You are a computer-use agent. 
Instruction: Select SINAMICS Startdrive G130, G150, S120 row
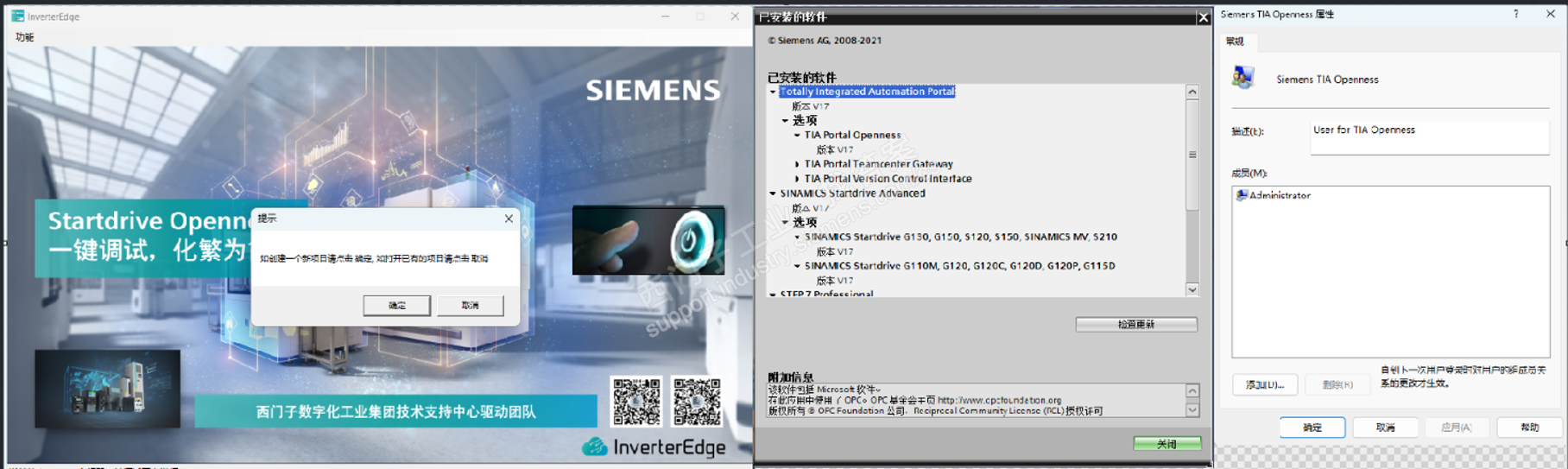[x=961, y=237]
